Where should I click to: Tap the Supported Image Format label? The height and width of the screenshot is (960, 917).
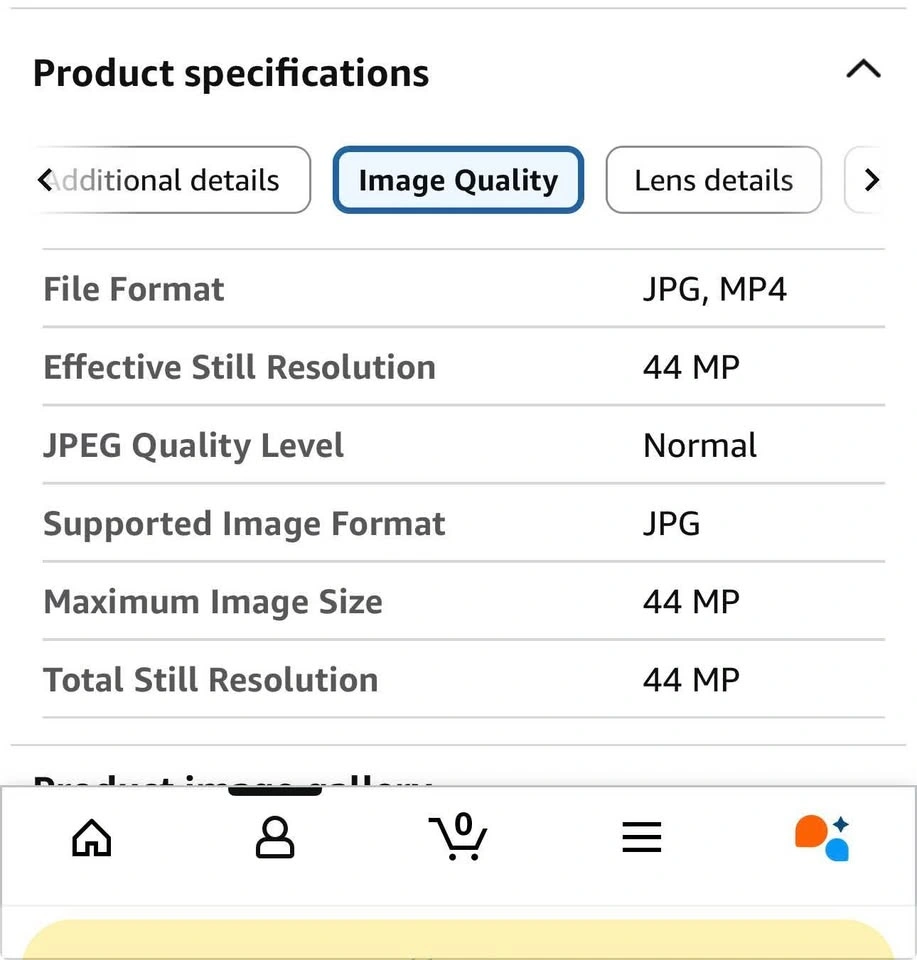(244, 524)
